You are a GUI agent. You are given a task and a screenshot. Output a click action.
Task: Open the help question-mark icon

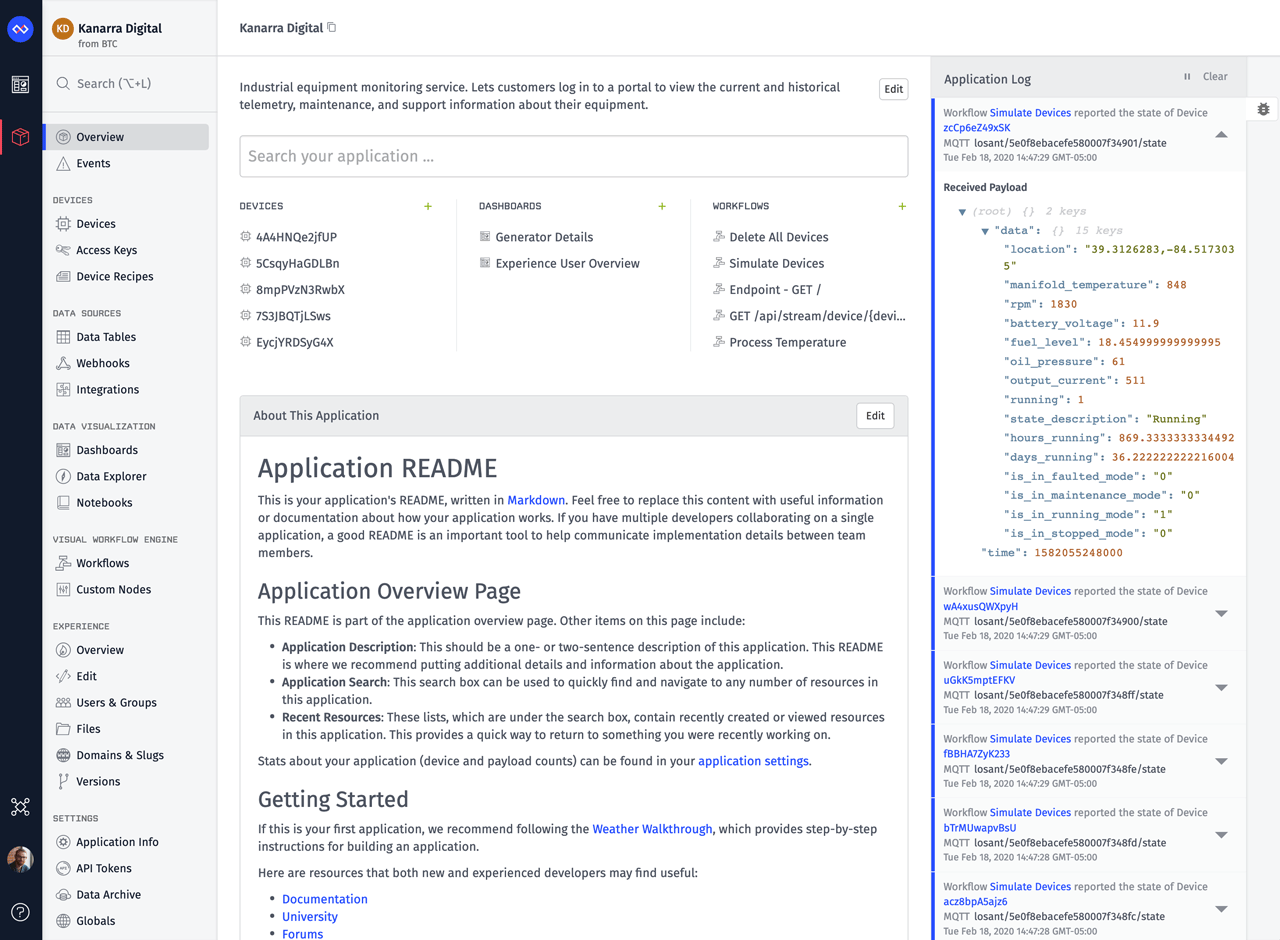(20, 912)
